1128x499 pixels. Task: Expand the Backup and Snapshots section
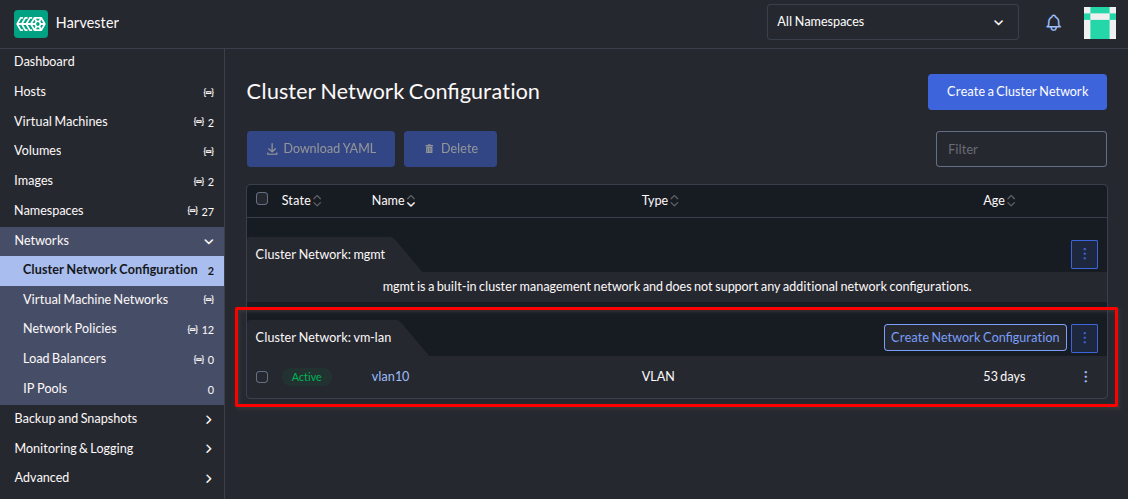209,419
